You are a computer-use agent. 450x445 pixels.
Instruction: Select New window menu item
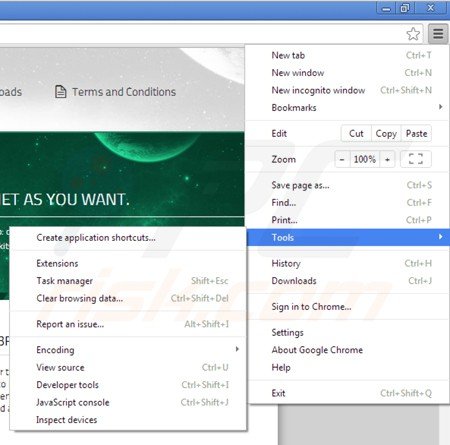pos(348,73)
